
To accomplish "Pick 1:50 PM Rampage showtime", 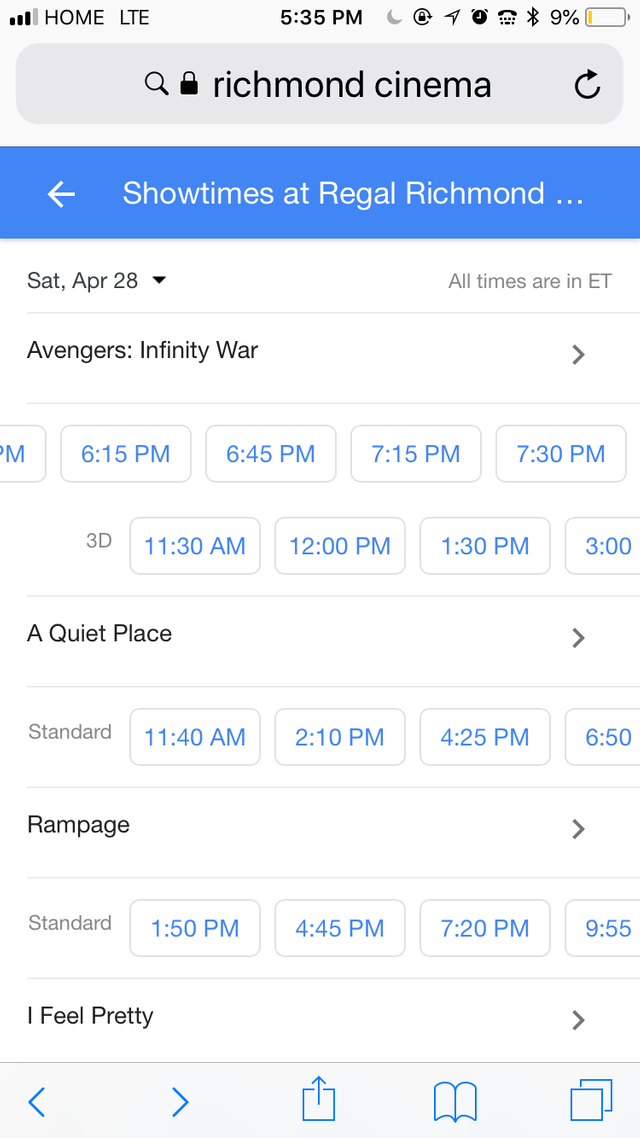I will point(195,928).
